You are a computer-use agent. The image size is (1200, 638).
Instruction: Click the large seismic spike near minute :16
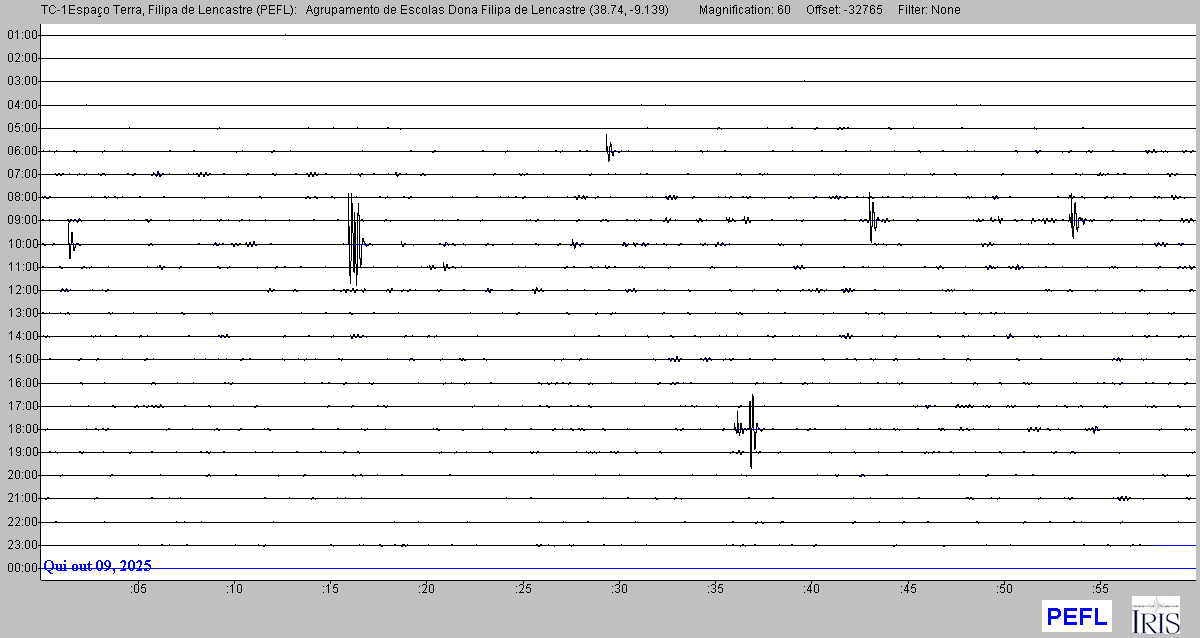[353, 238]
